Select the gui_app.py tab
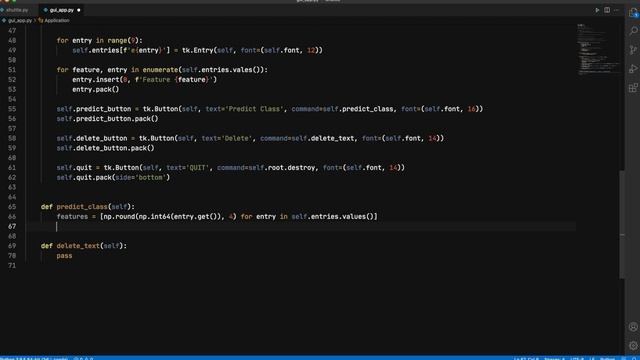Viewport: 640px width, 360px height. 61,10
